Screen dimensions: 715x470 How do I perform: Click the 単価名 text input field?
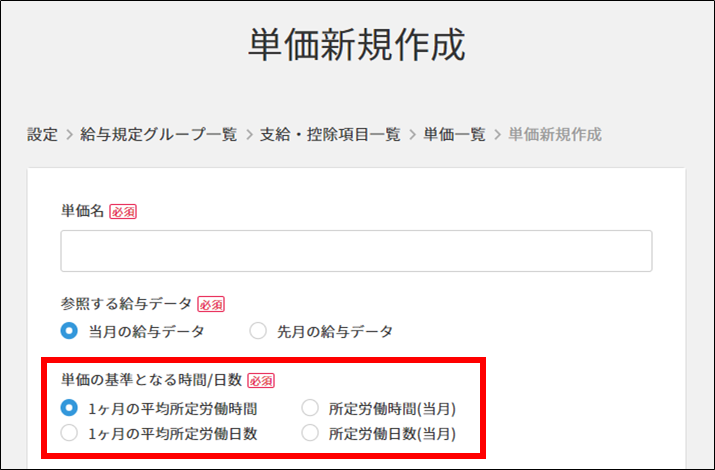[x=356, y=251]
